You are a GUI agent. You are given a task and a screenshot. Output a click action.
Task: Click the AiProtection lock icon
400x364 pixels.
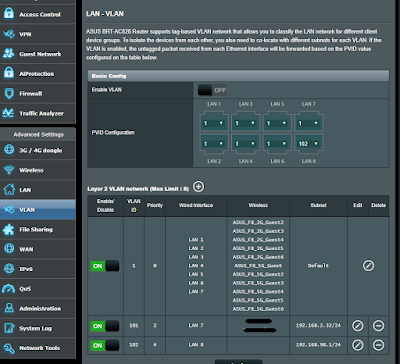coord(9,73)
